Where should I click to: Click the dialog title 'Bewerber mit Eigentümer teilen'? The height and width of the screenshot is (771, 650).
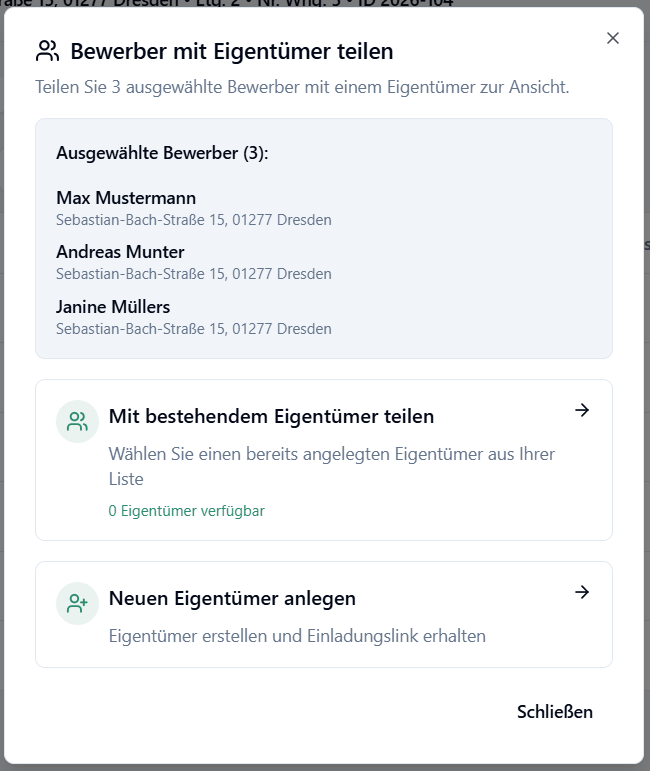(232, 51)
